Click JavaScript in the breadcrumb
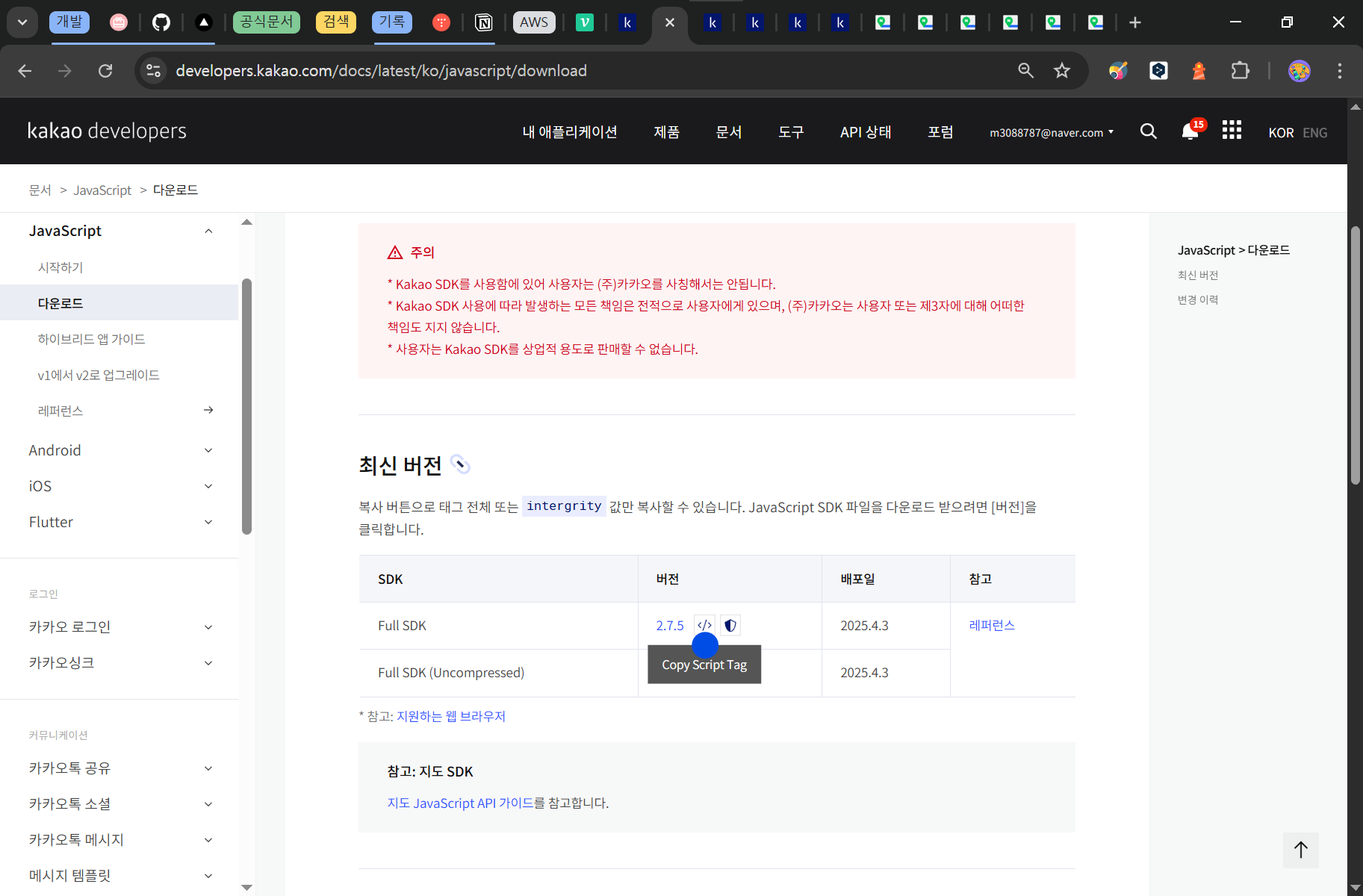 click(x=102, y=190)
